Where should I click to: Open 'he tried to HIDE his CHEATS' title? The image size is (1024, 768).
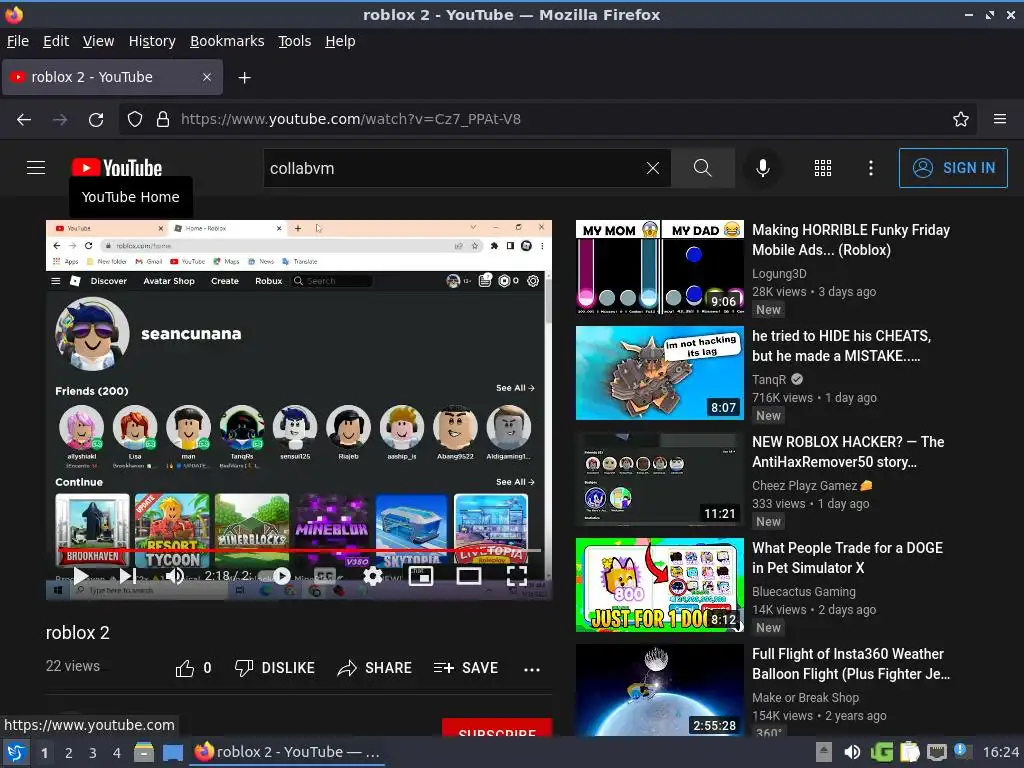(x=842, y=345)
